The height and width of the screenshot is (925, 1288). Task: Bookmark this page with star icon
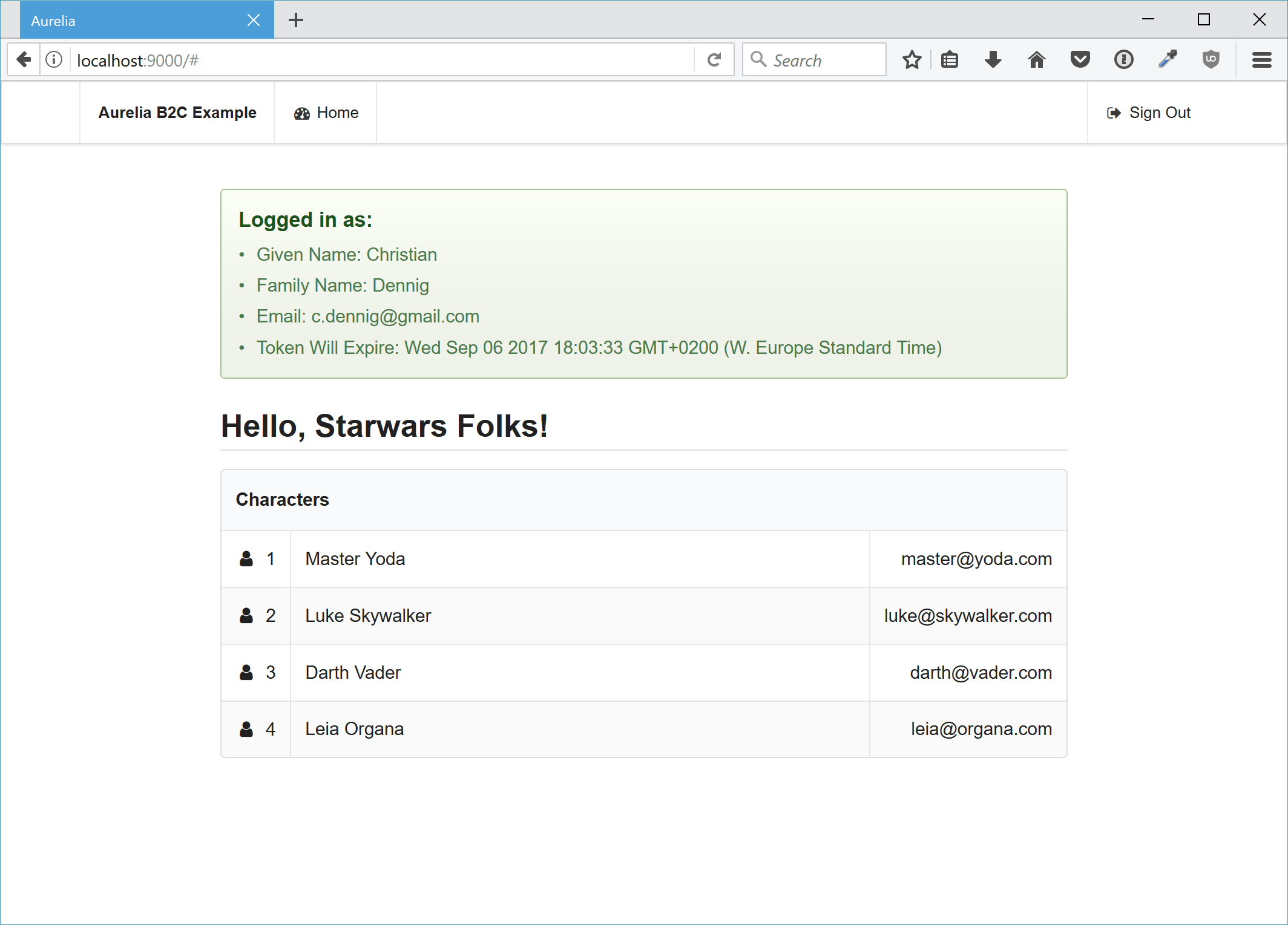pyautogui.click(x=912, y=59)
